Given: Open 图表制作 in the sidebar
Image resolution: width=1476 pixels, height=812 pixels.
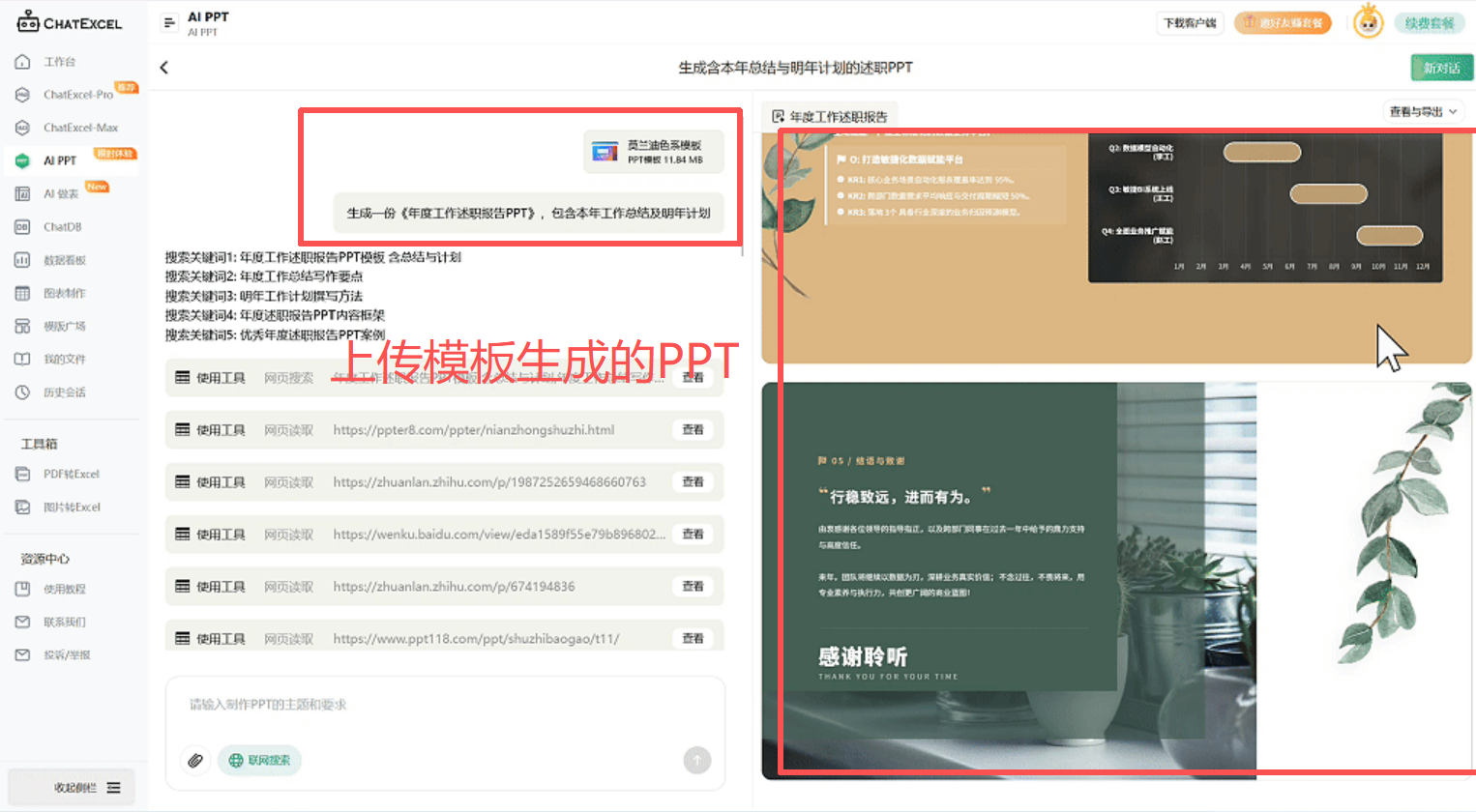Looking at the screenshot, I should click(65, 293).
